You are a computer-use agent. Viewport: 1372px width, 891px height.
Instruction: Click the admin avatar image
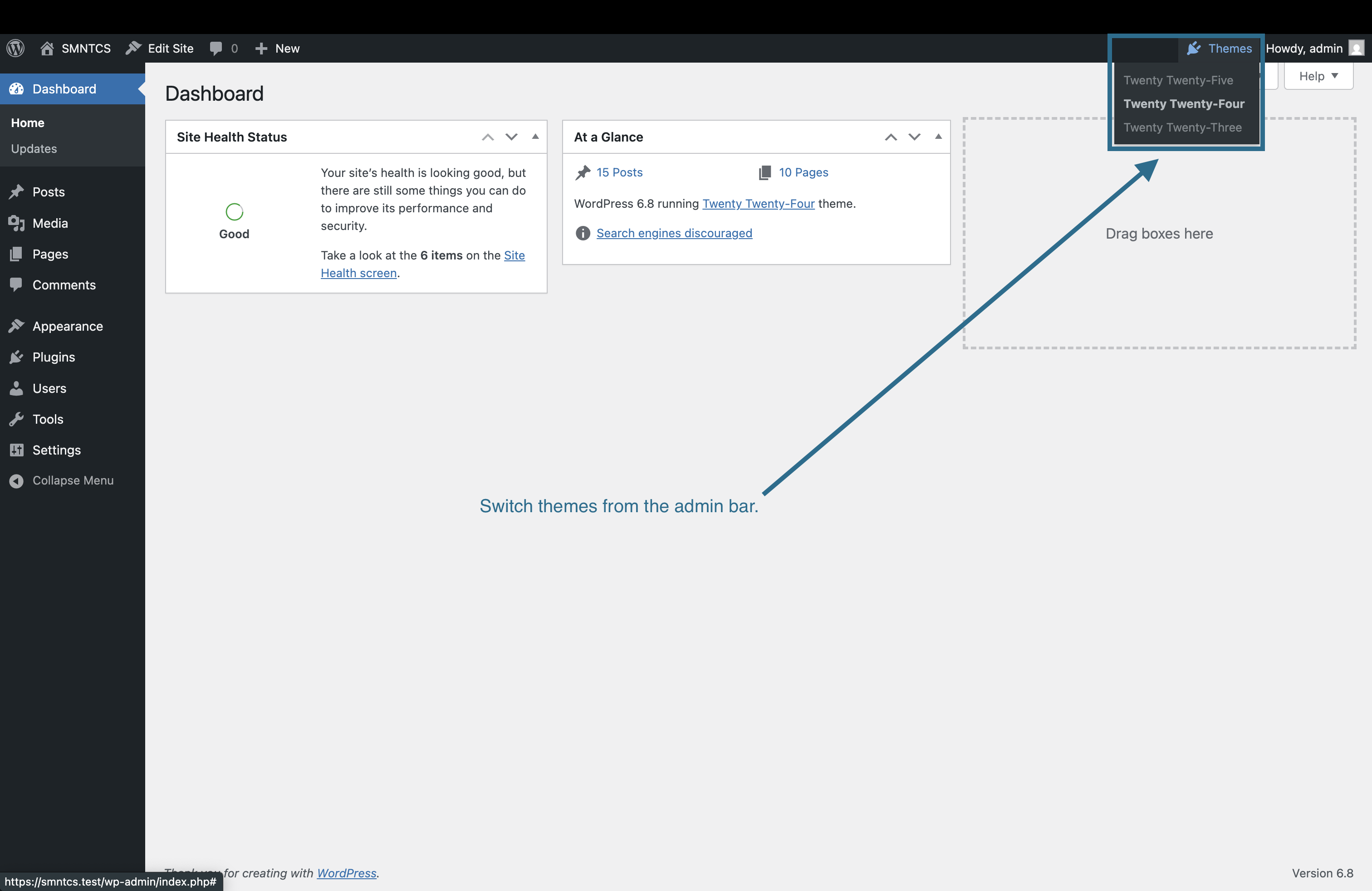click(x=1357, y=49)
